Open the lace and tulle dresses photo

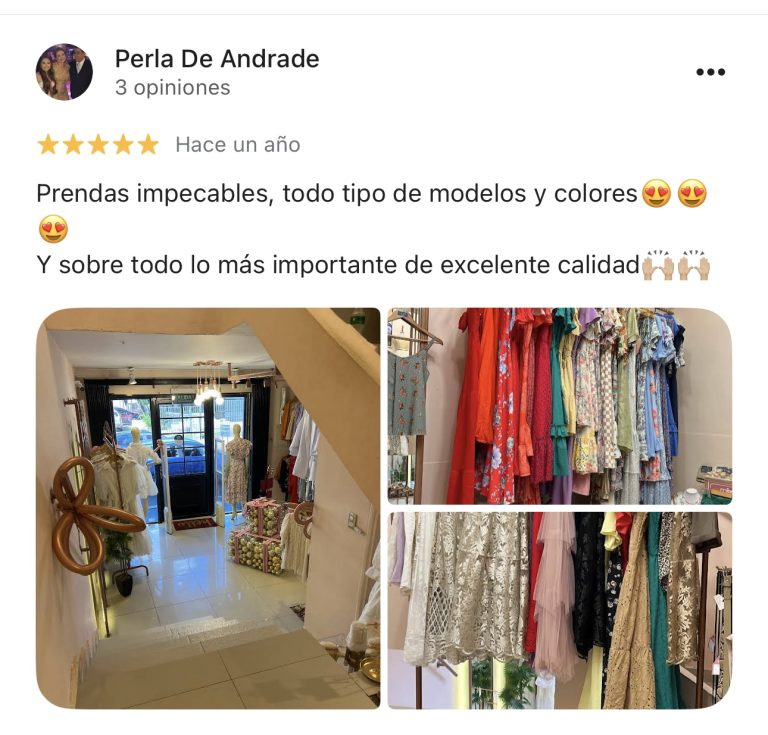click(x=560, y=611)
